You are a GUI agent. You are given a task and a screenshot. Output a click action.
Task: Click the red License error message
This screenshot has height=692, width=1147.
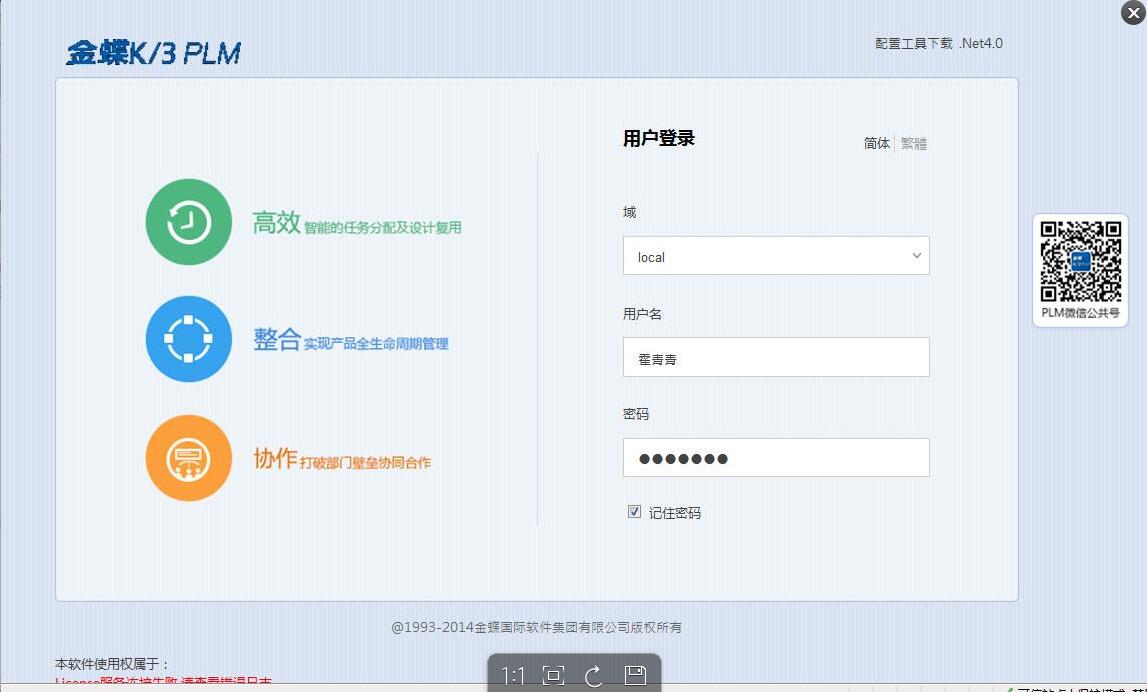[164, 682]
